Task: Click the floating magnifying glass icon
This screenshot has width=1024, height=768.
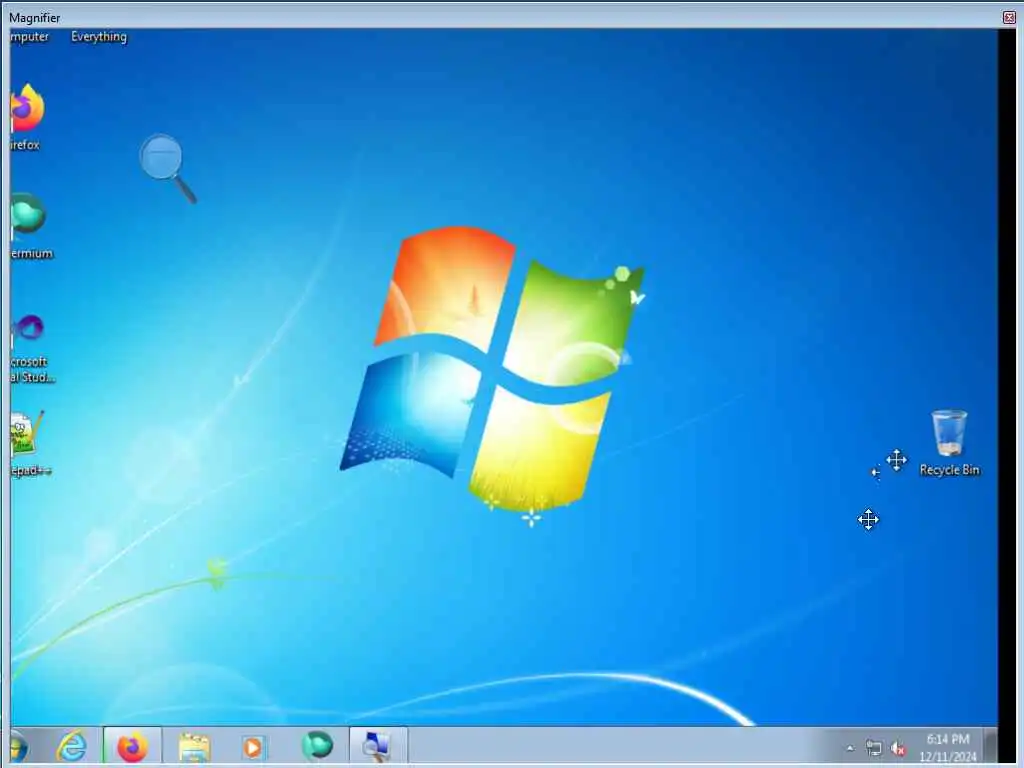Action: [x=167, y=168]
